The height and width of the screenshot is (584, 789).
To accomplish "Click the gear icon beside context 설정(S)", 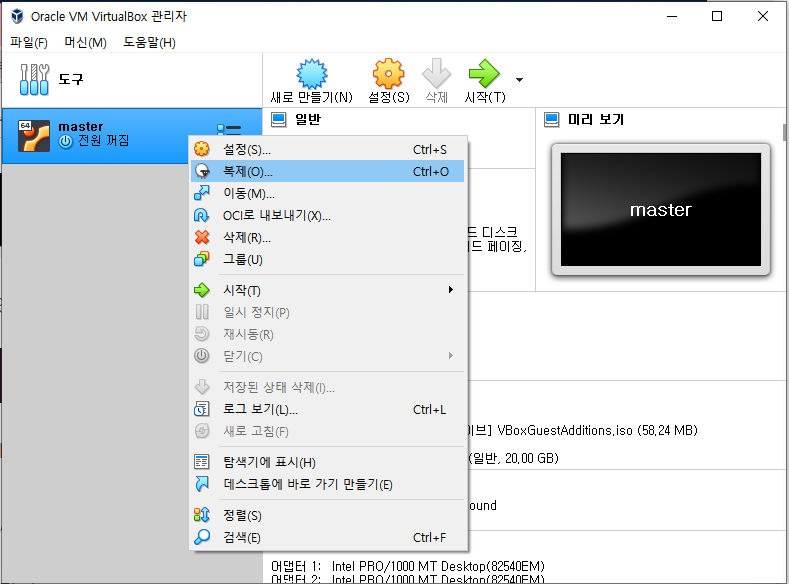I will [202, 149].
